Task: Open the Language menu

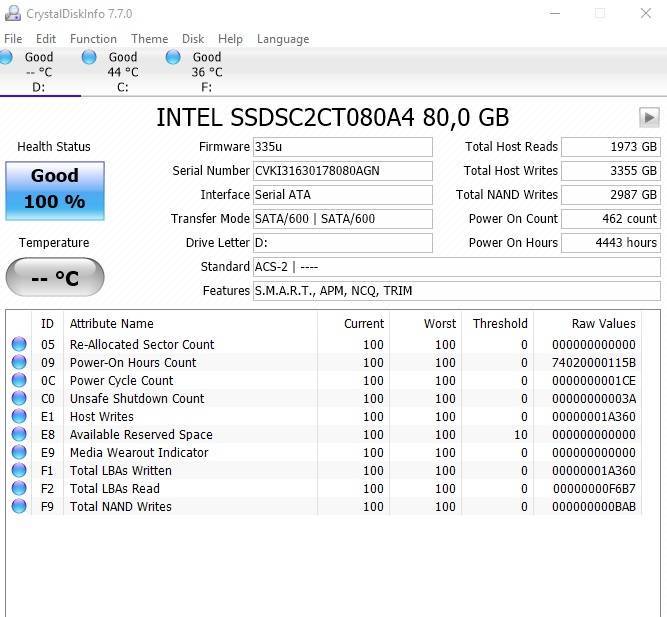Action: click(283, 39)
